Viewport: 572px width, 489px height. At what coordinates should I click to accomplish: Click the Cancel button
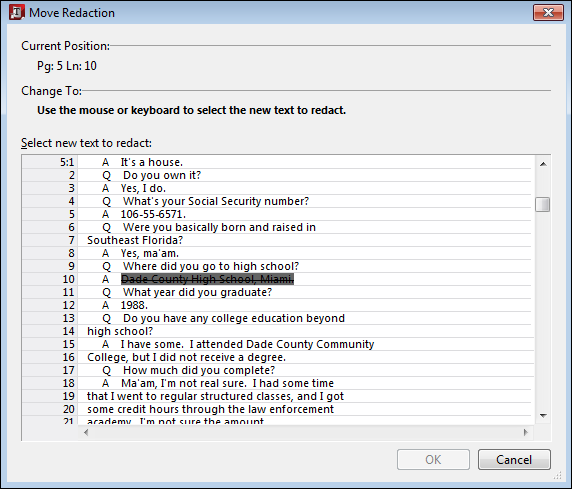[x=514, y=459]
